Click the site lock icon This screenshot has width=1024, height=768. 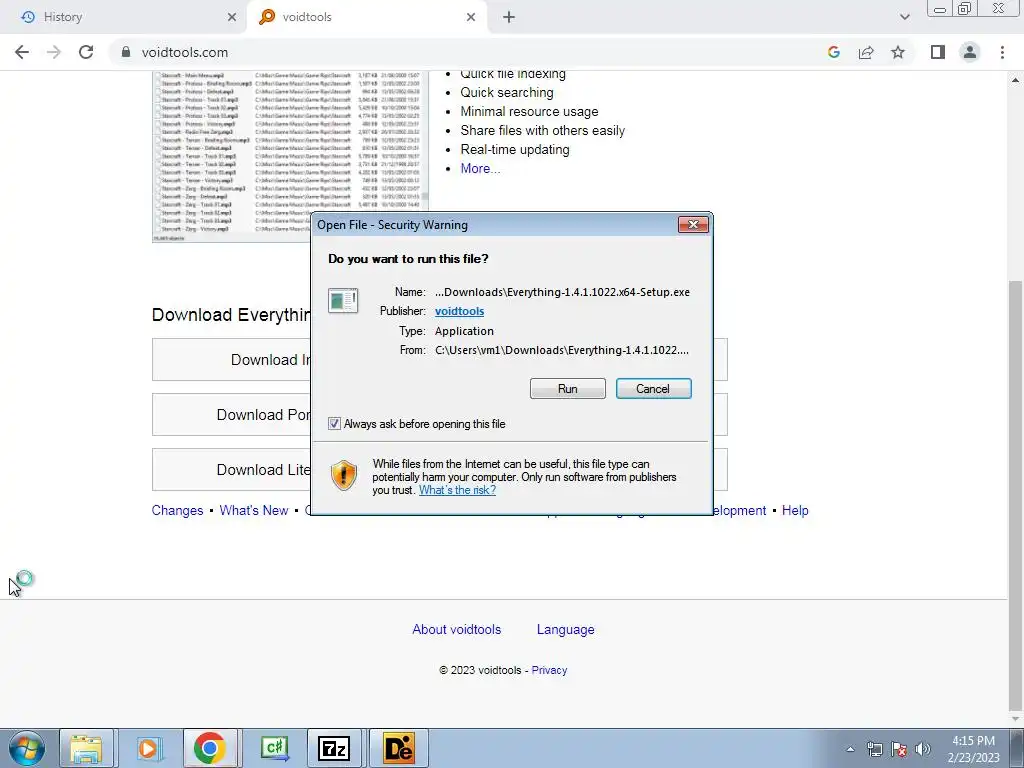(126, 52)
